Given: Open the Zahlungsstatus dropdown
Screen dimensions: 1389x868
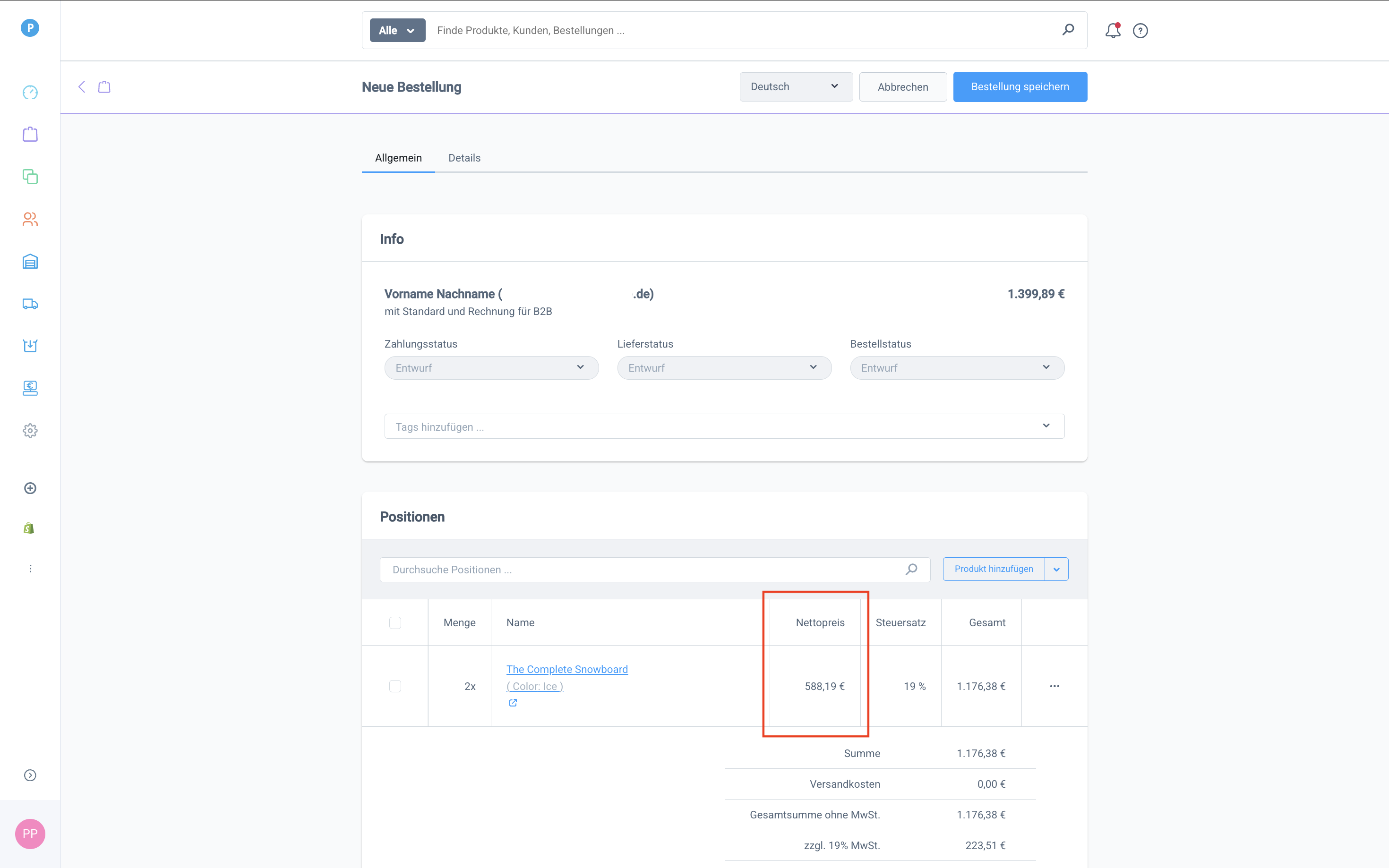Looking at the screenshot, I should pyautogui.click(x=491, y=368).
